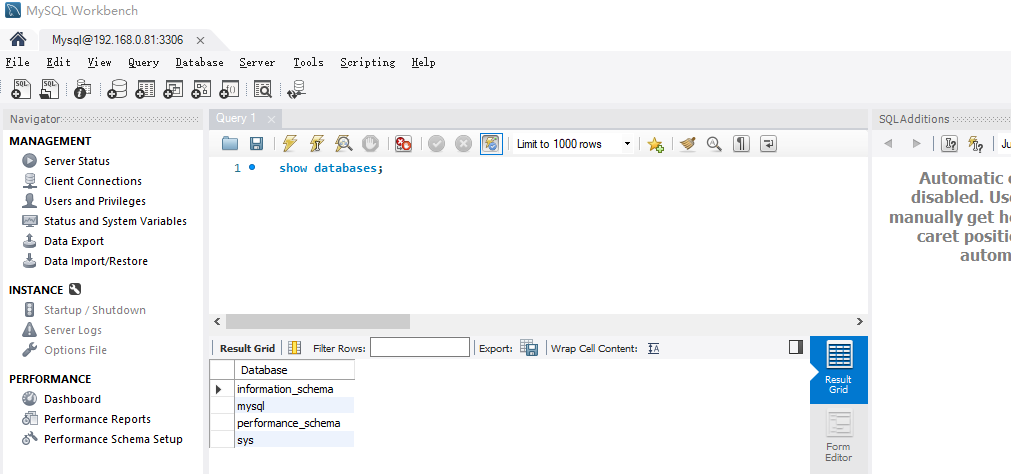Image resolution: width=1011 pixels, height=474 pixels.
Task: Toggle continue-on-error execution icon
Action: pyautogui.click(x=404, y=144)
